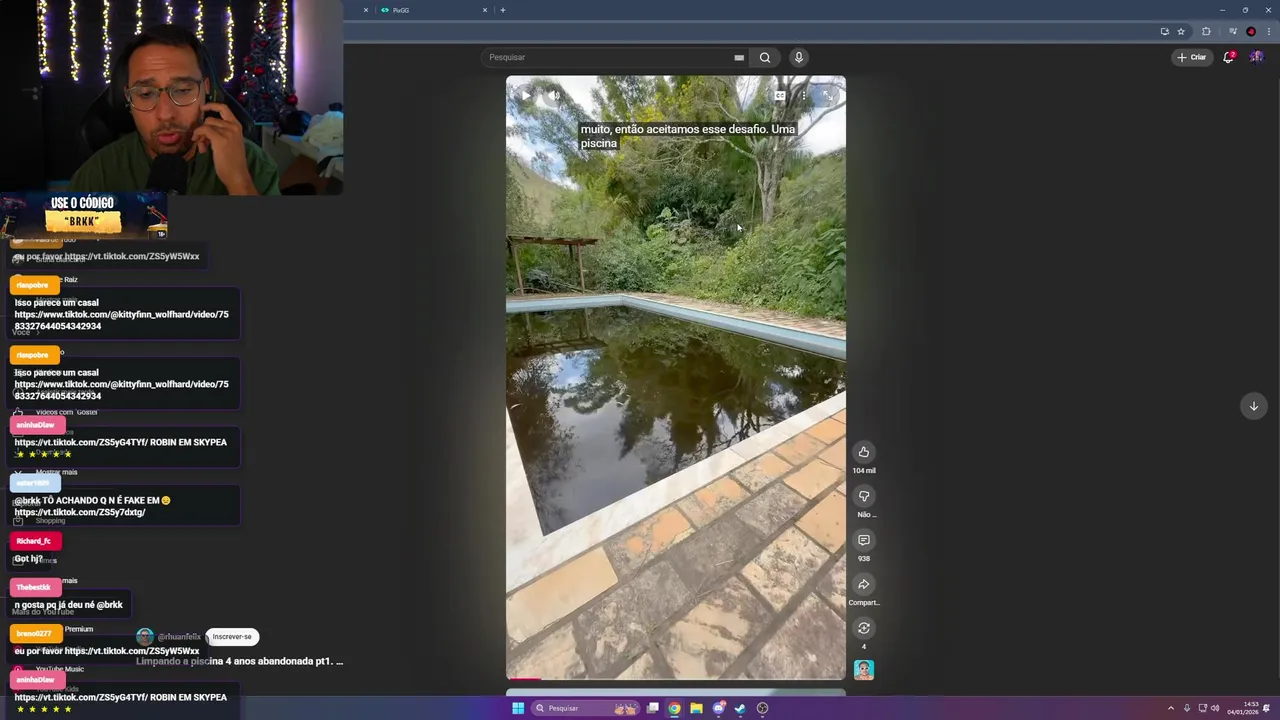Open the on-screen keyboard in search box
This screenshot has height=720, width=1280.
(x=739, y=57)
